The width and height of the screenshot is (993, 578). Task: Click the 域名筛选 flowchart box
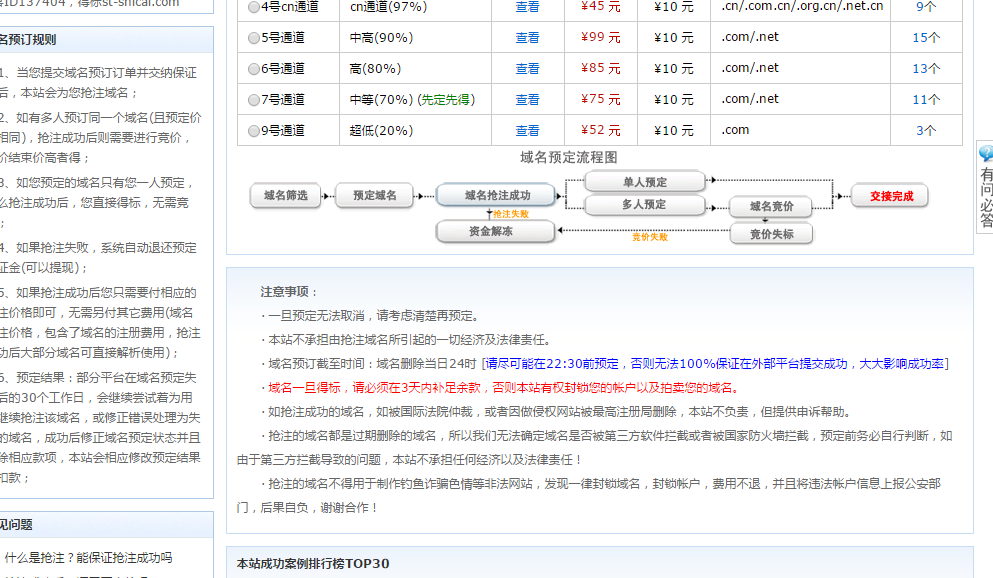(x=286, y=196)
